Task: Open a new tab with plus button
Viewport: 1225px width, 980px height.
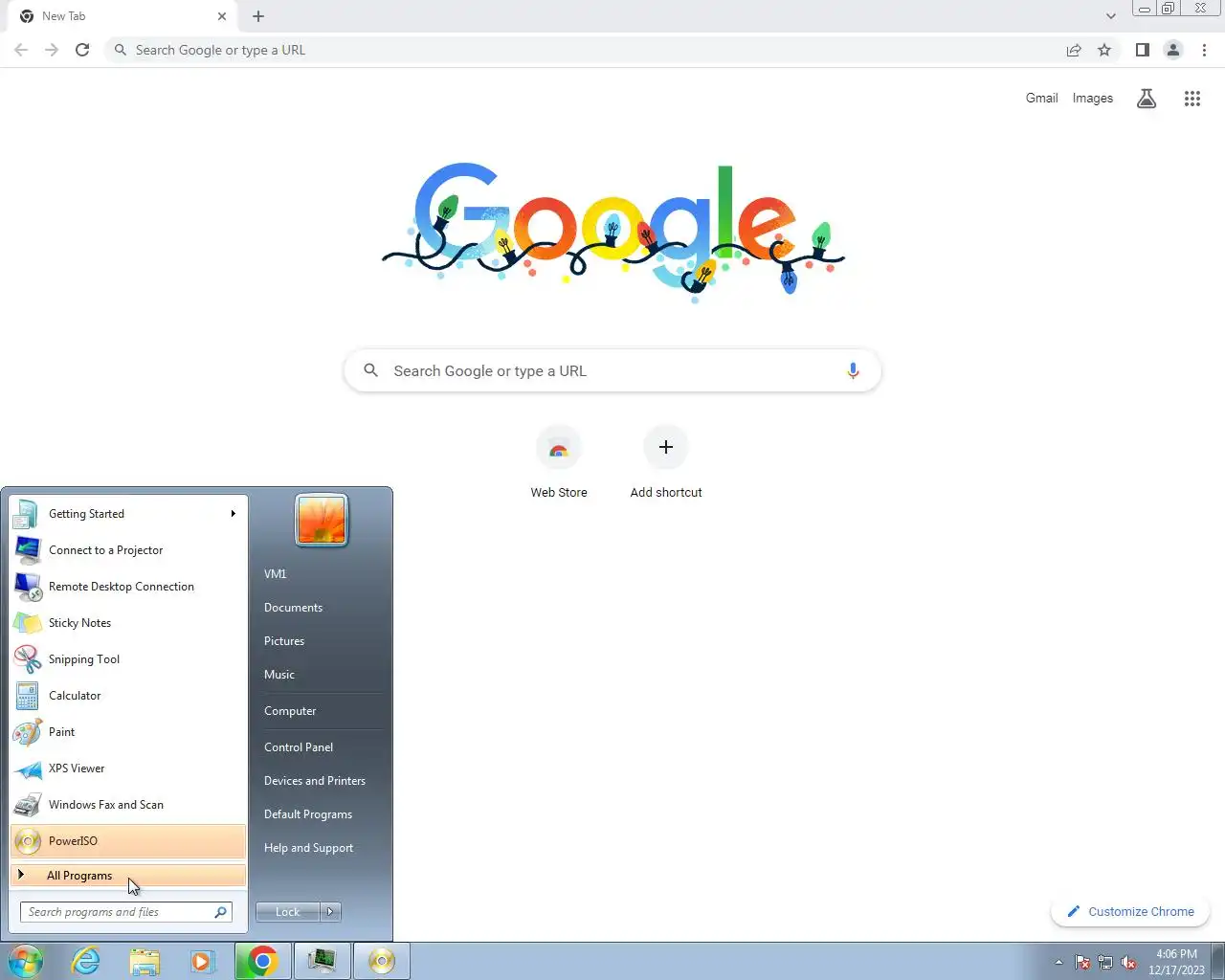Action: pos(258,16)
